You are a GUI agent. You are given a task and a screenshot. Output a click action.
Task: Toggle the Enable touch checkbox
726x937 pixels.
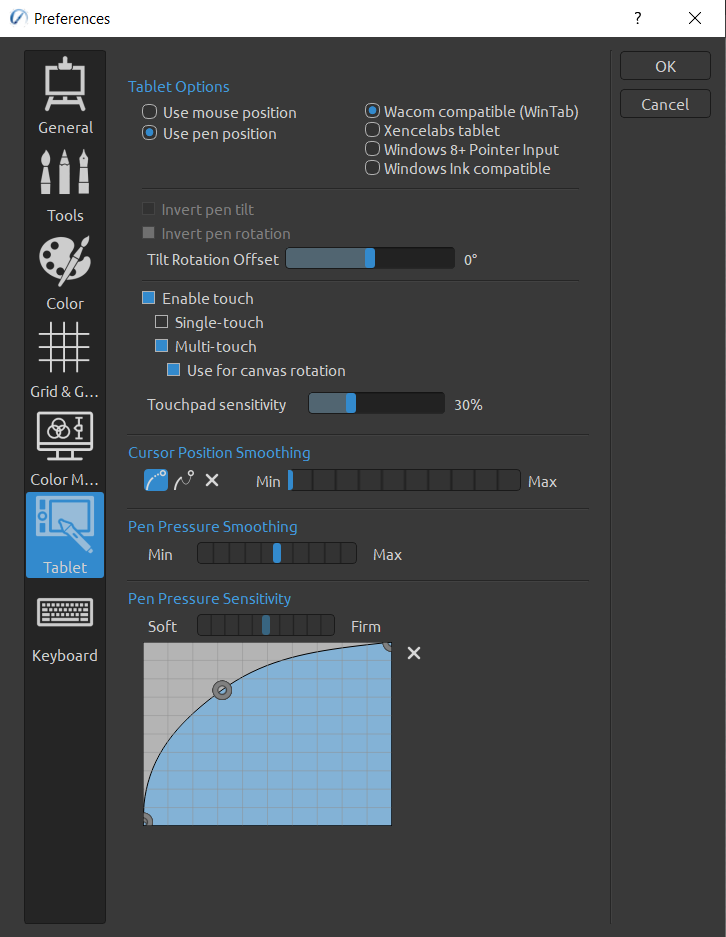point(149,298)
